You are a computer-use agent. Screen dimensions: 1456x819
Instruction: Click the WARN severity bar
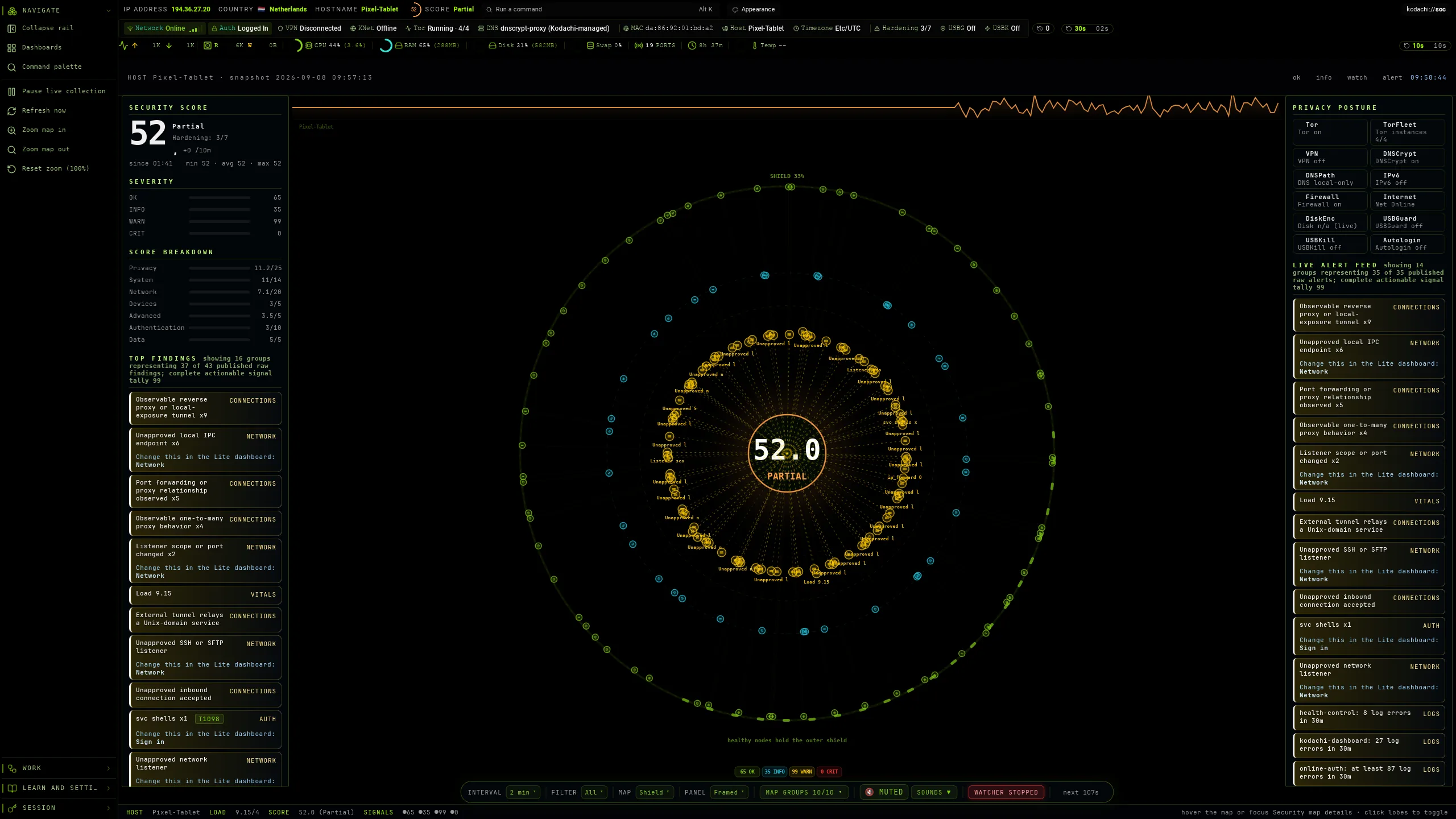tap(220, 222)
